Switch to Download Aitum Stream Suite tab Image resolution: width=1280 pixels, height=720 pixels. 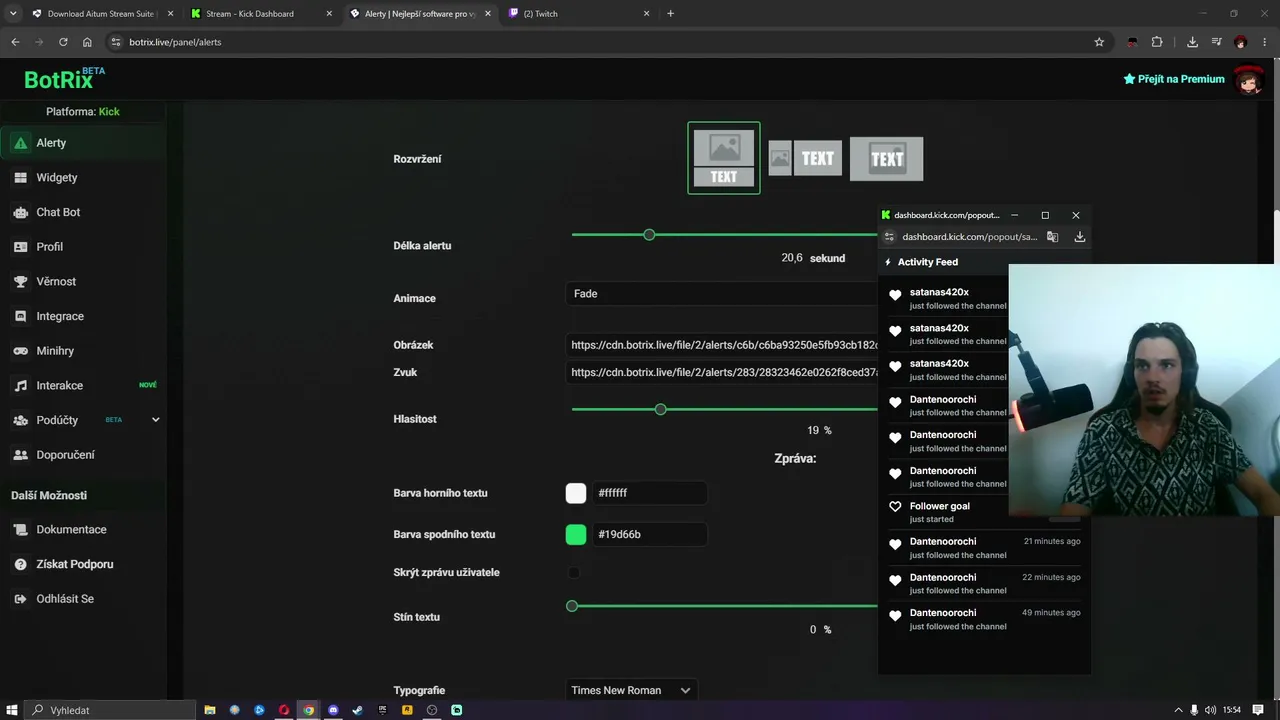(100, 14)
